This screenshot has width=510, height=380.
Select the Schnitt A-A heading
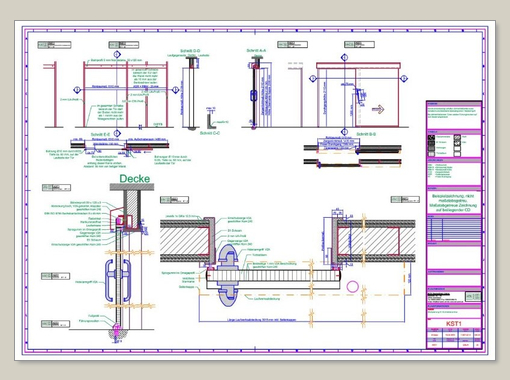(x=256, y=50)
